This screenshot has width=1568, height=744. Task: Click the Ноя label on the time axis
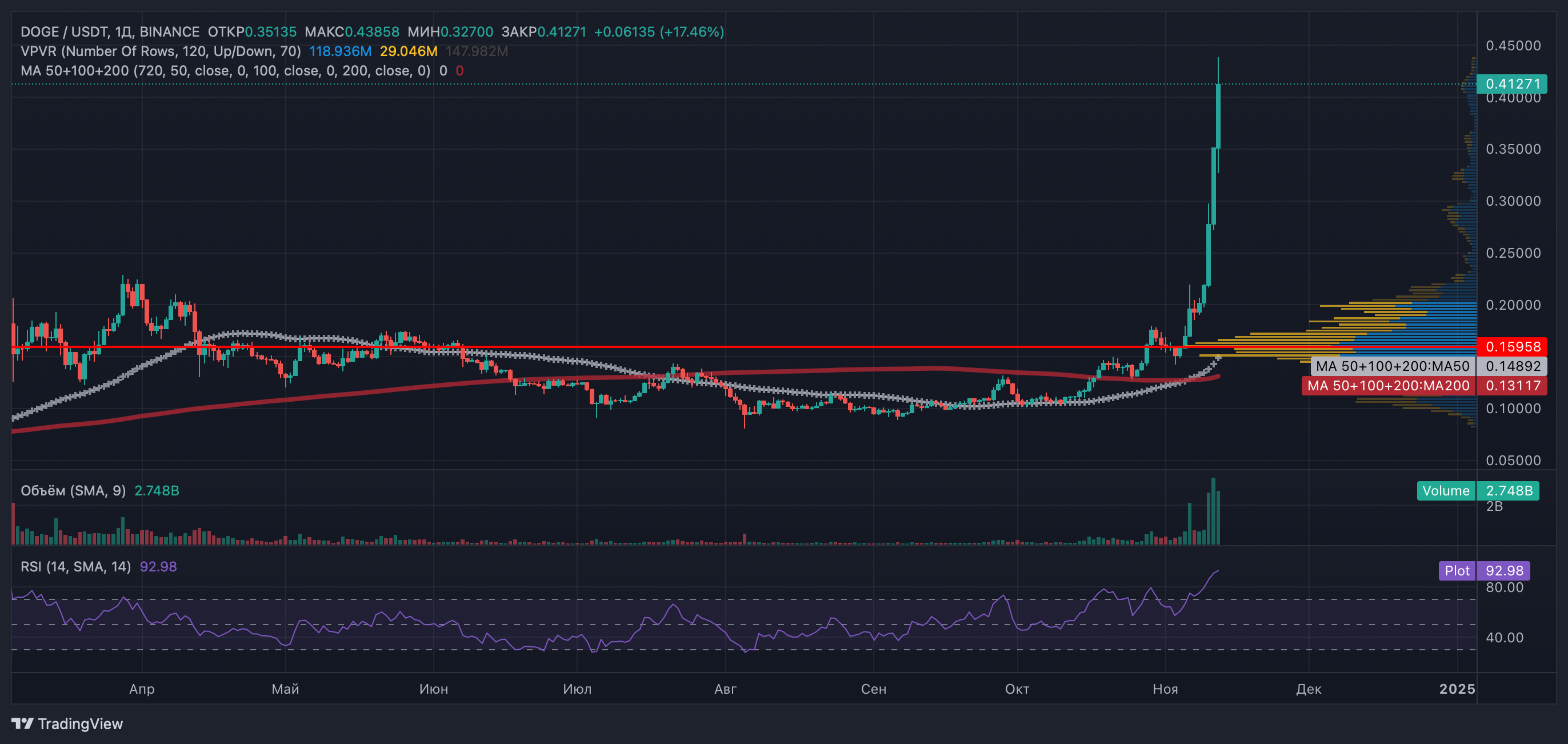(1165, 689)
